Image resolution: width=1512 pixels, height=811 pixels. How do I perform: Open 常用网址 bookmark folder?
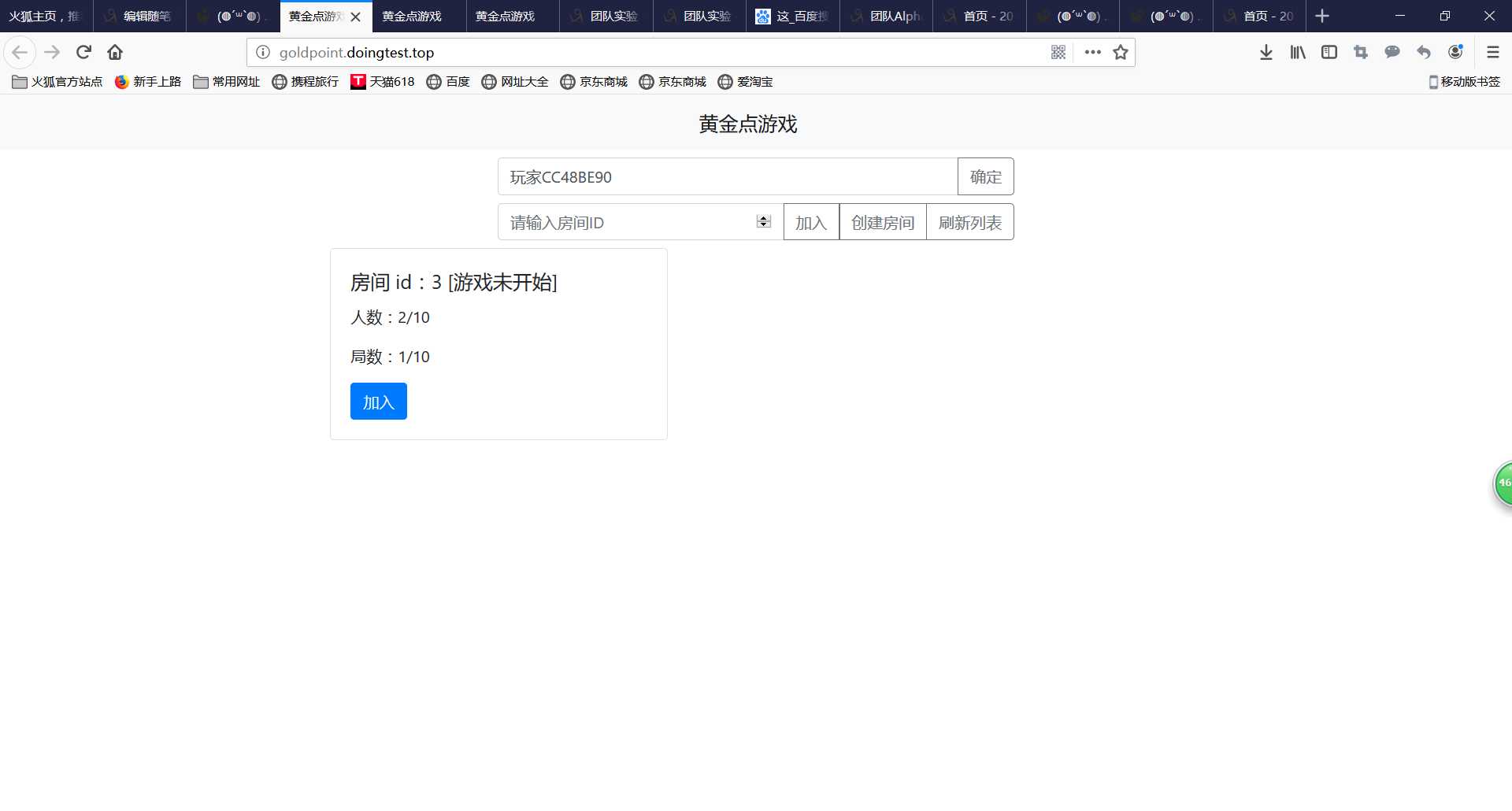pyautogui.click(x=227, y=82)
